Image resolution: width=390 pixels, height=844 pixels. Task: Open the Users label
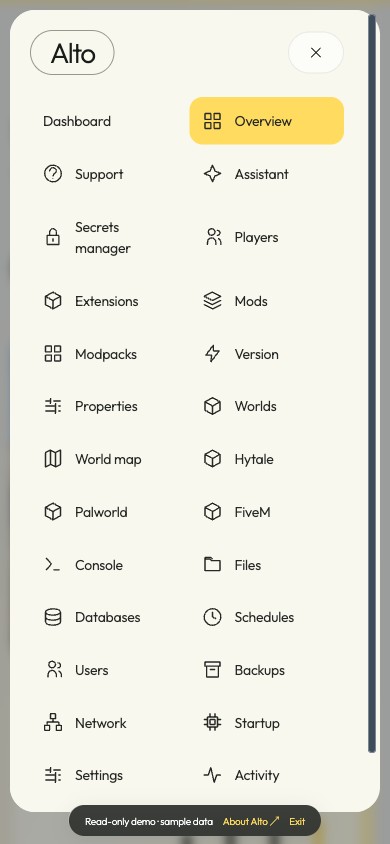[x=91, y=670]
